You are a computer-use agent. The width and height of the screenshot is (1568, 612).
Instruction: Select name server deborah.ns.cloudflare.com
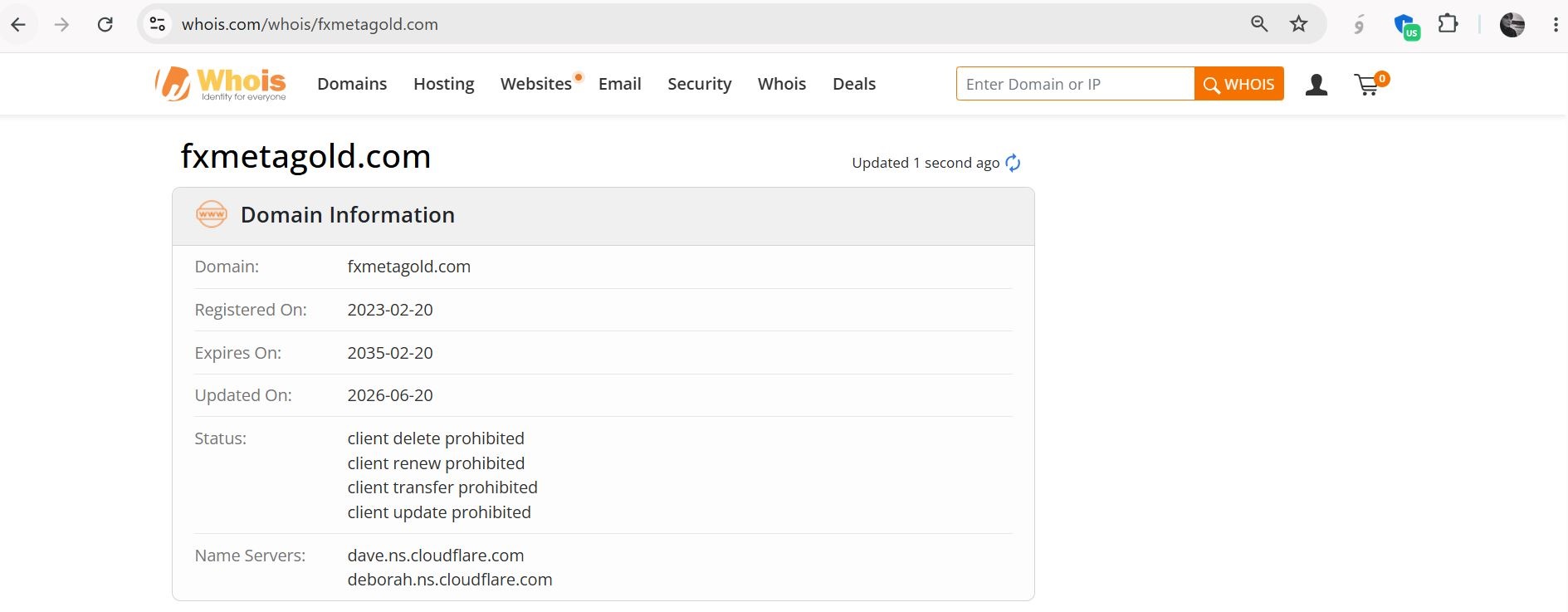coord(450,580)
